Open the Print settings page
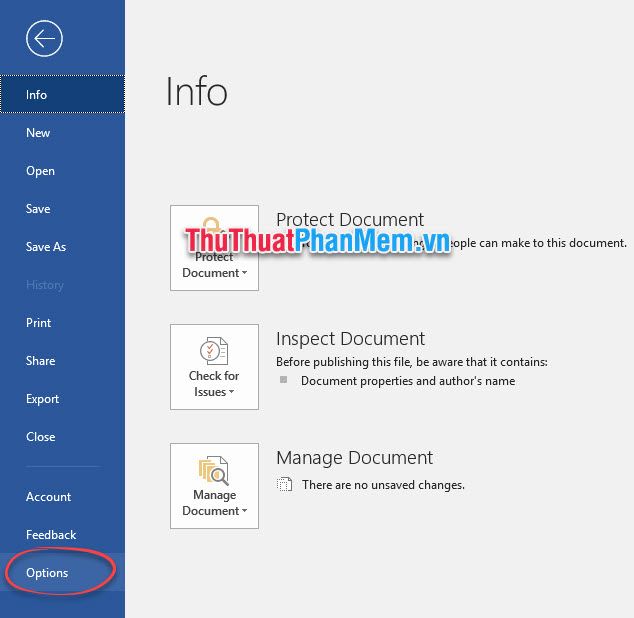 (x=38, y=323)
